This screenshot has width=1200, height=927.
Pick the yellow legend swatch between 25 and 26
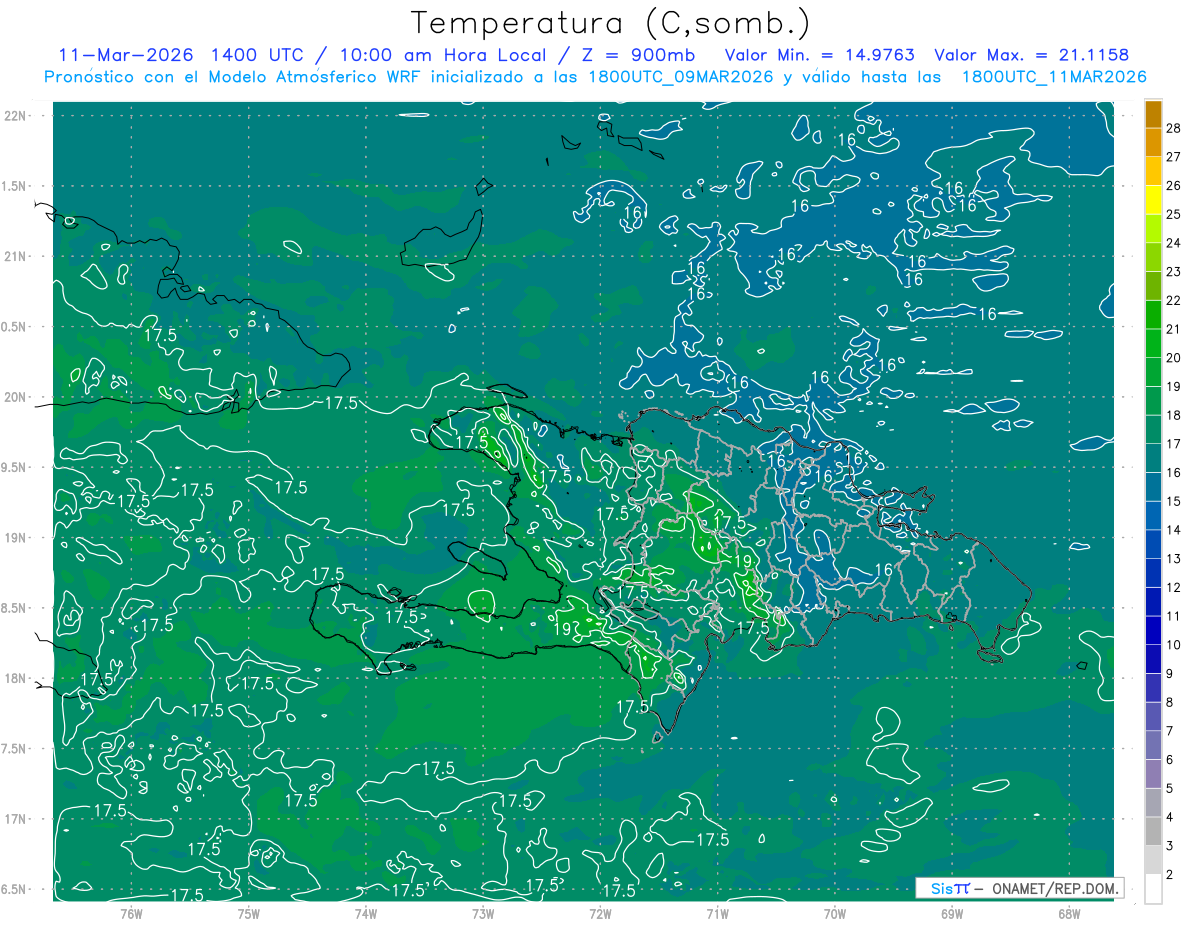(1153, 199)
